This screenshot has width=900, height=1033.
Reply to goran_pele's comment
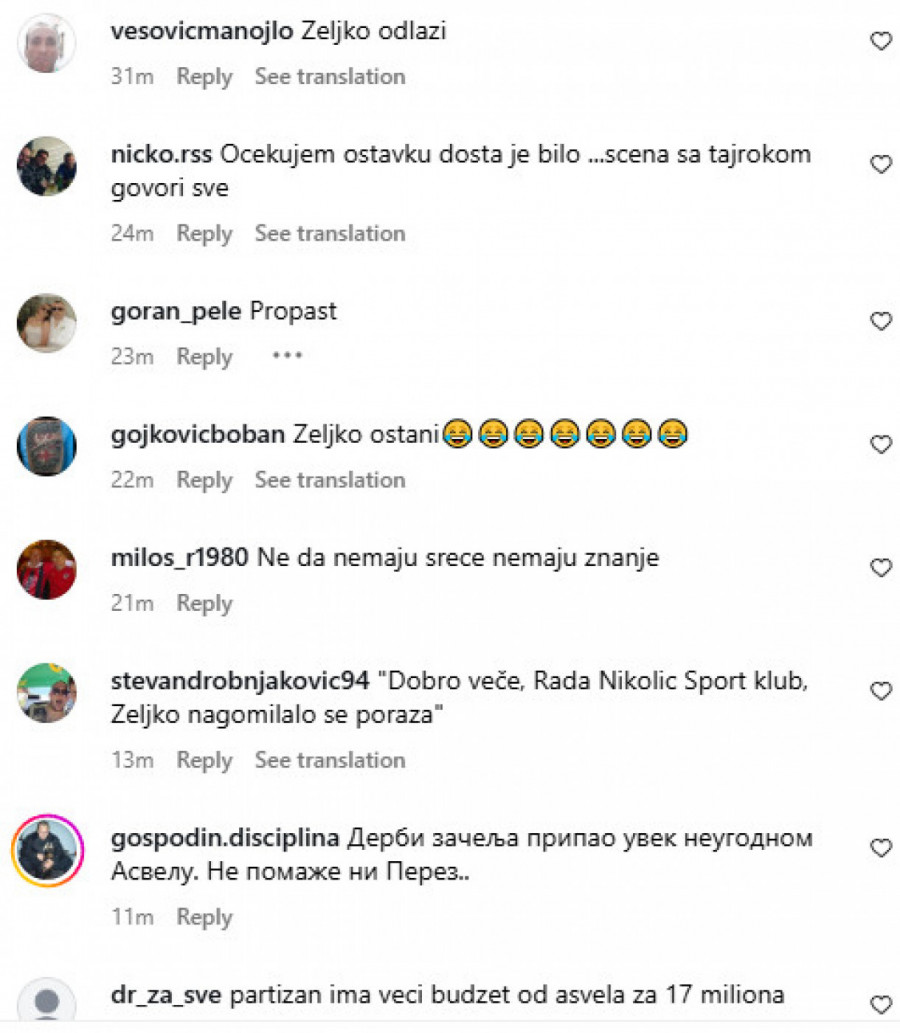pyautogui.click(x=204, y=357)
